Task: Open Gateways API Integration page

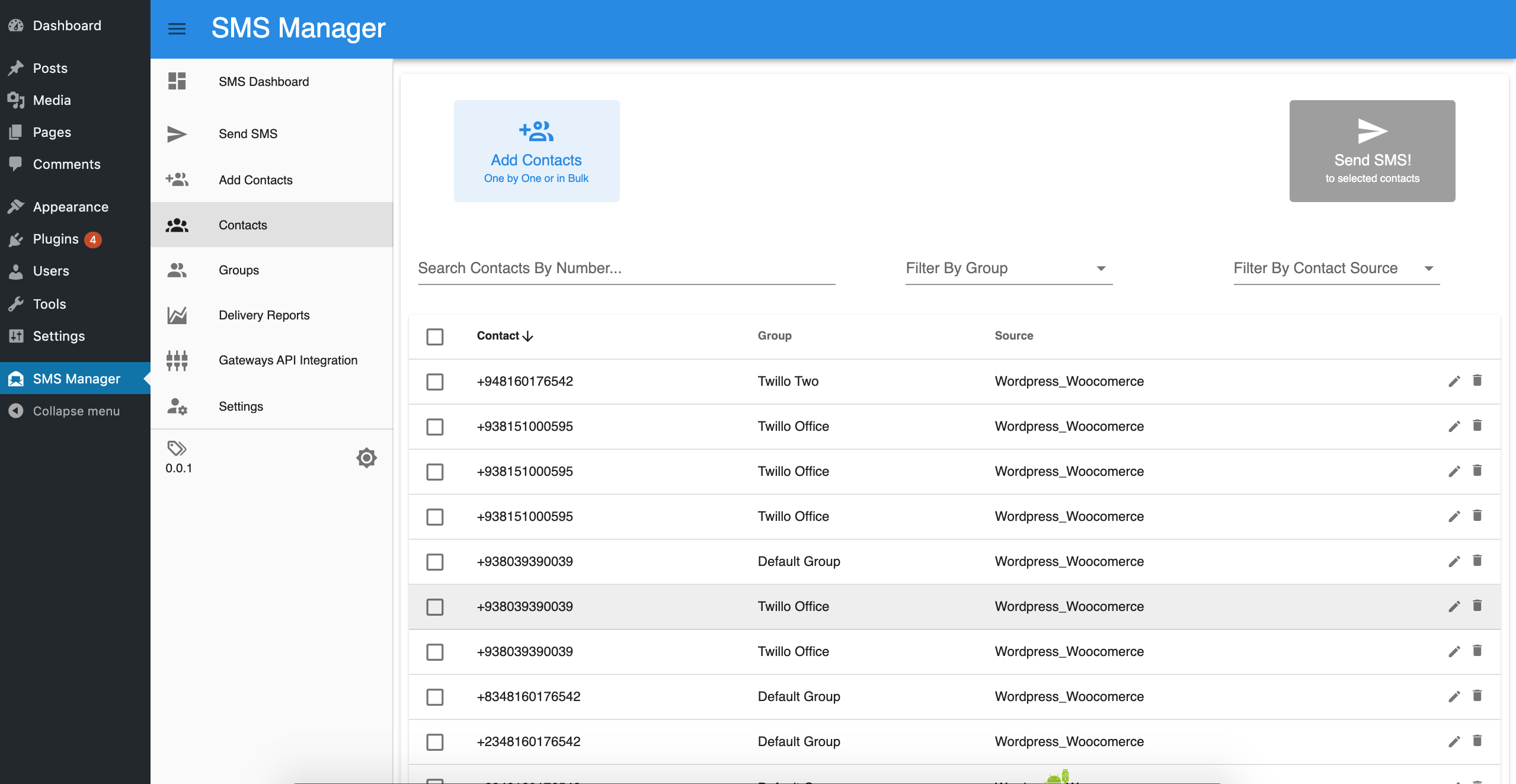Action: (271, 360)
